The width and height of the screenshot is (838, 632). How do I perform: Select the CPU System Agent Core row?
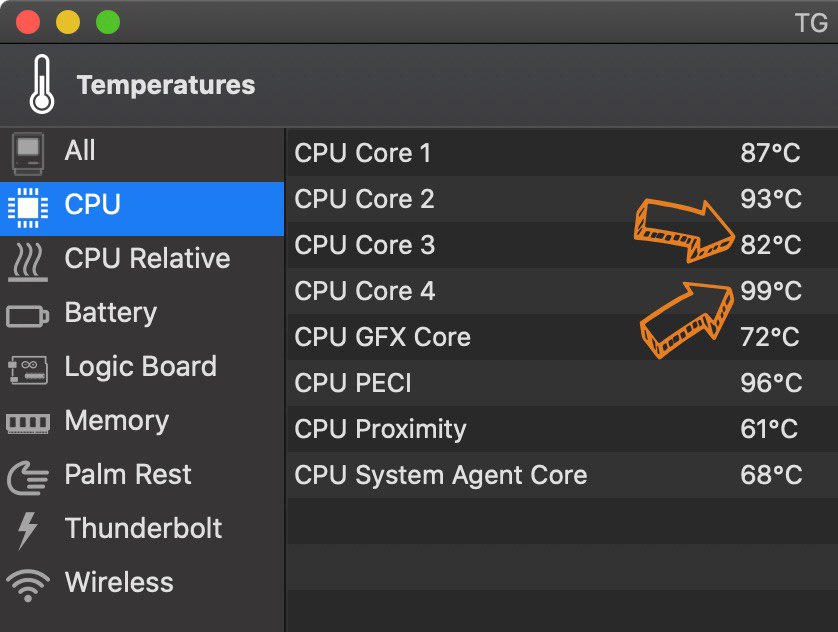coord(562,475)
